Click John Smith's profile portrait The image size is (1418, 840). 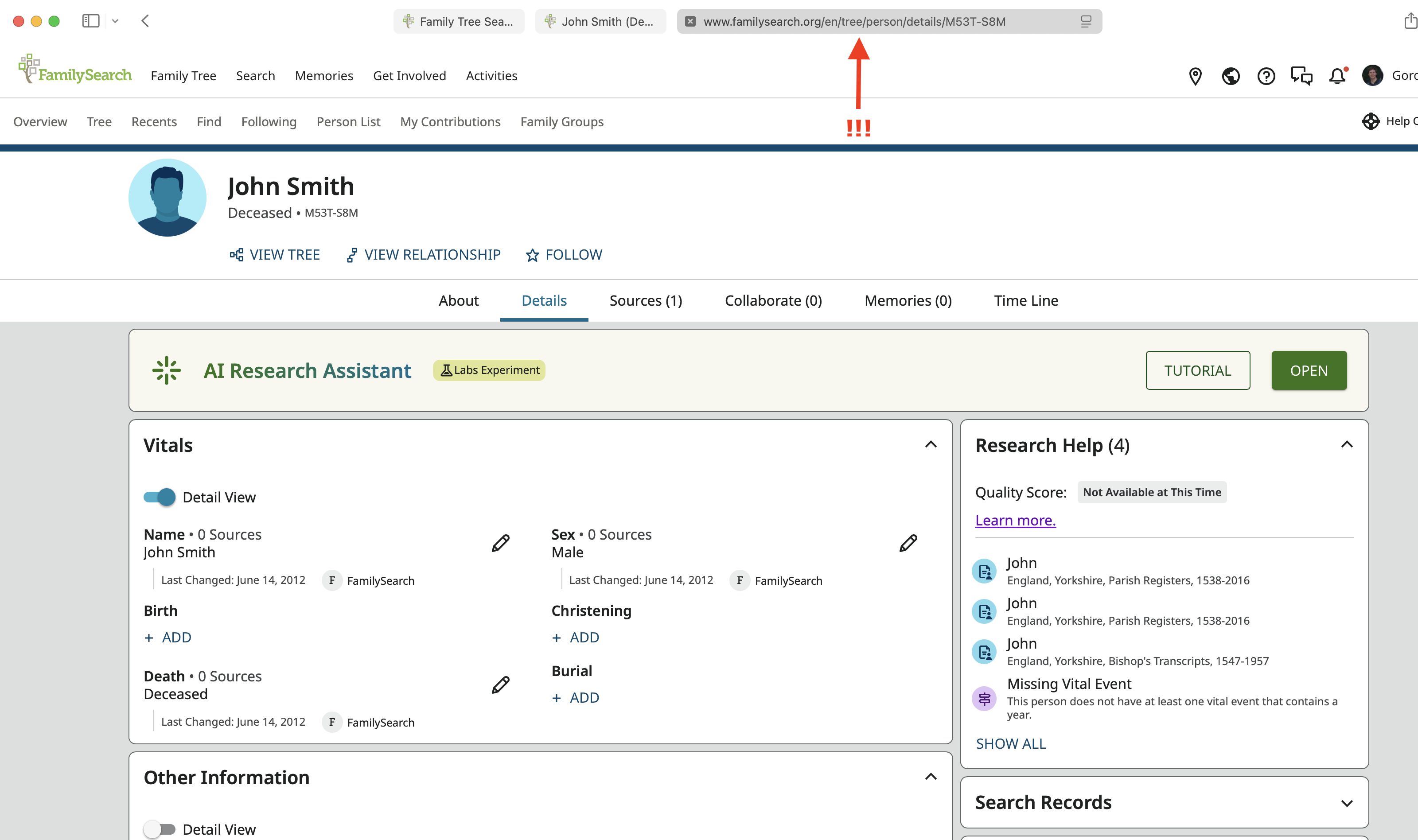tap(168, 198)
